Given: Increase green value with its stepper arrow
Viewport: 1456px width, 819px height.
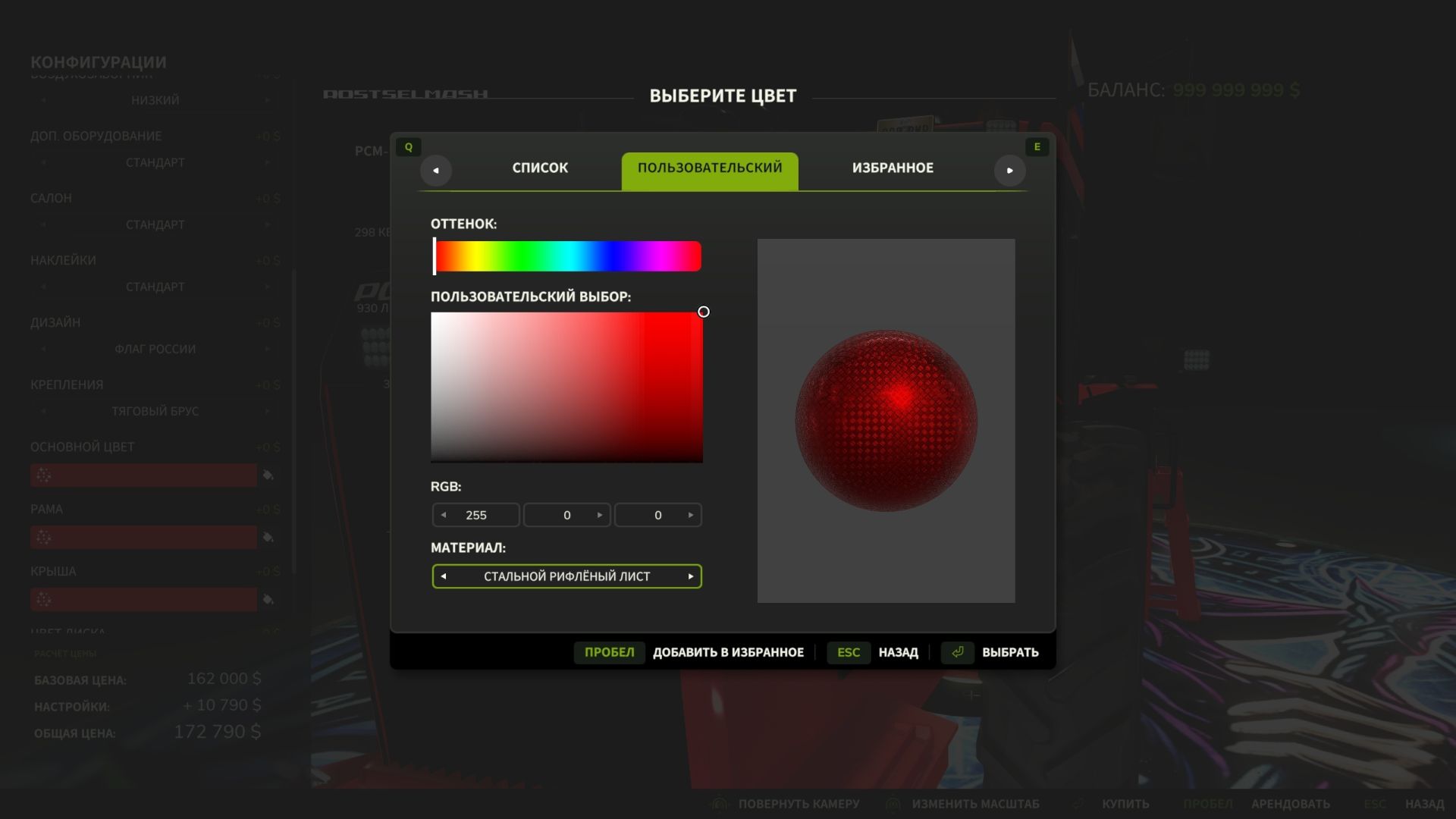Looking at the screenshot, I should [x=599, y=515].
